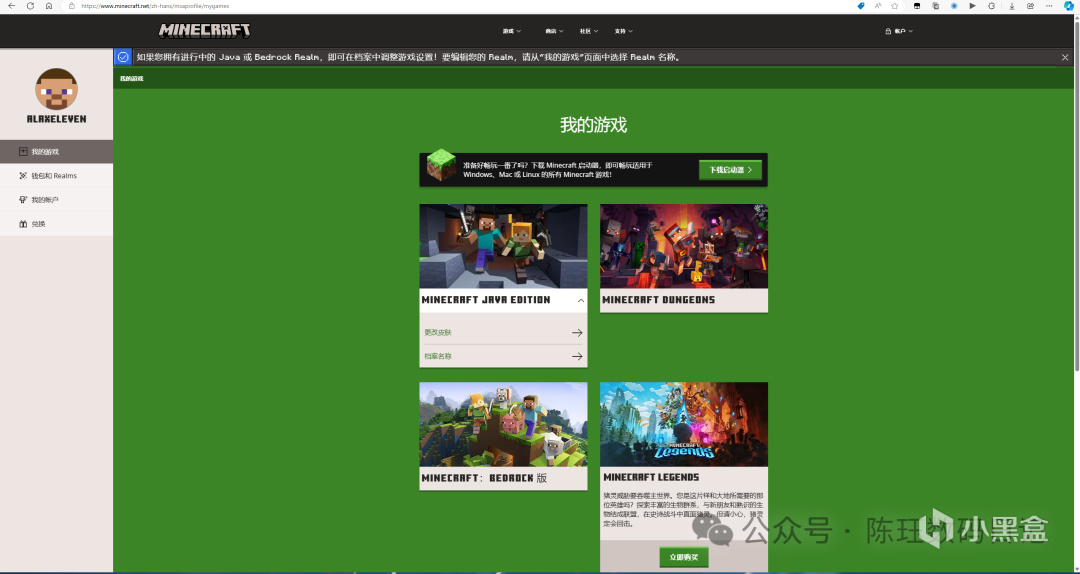1080x574 pixels.
Task: Expand the 商店 navigation dropdown
Action: tap(554, 31)
